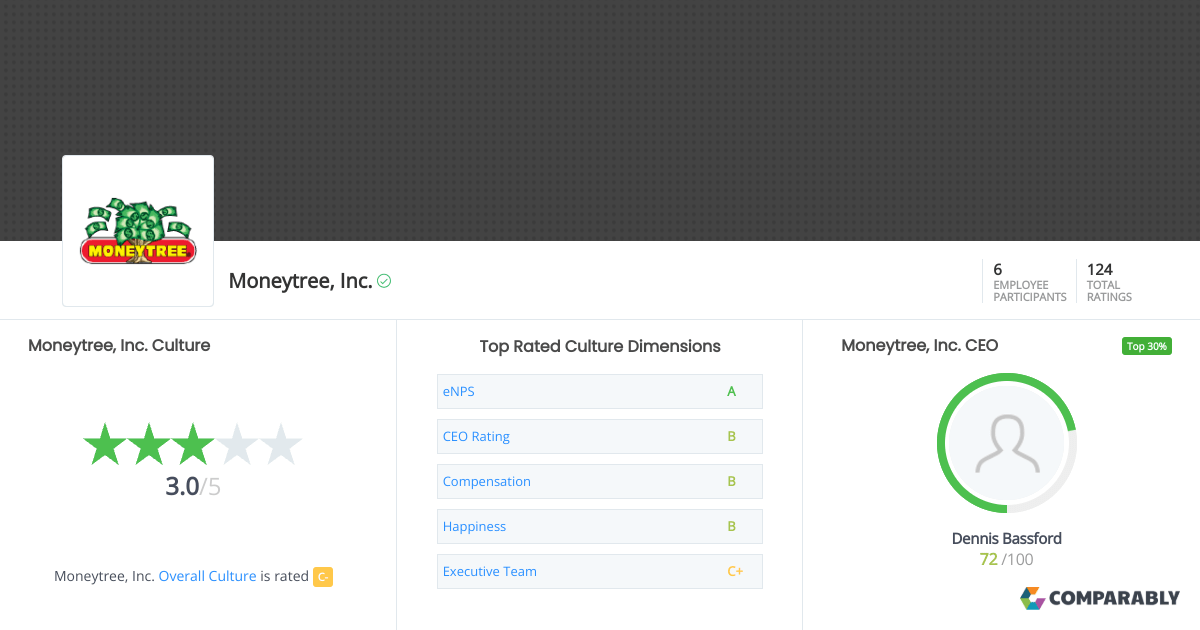Click the Moneytree company logo
This screenshot has height=630, width=1200.
coord(137,230)
